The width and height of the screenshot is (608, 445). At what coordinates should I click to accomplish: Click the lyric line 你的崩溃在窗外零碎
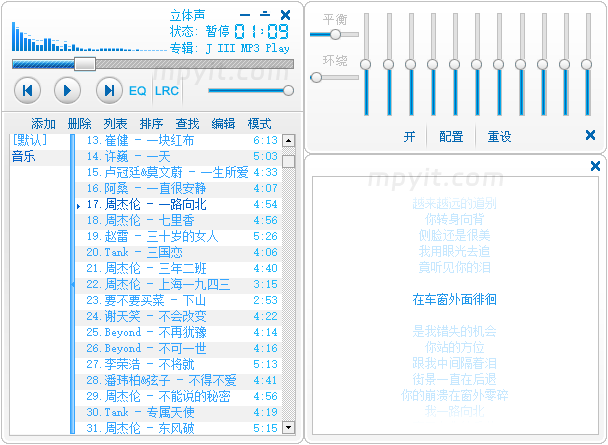(454, 395)
